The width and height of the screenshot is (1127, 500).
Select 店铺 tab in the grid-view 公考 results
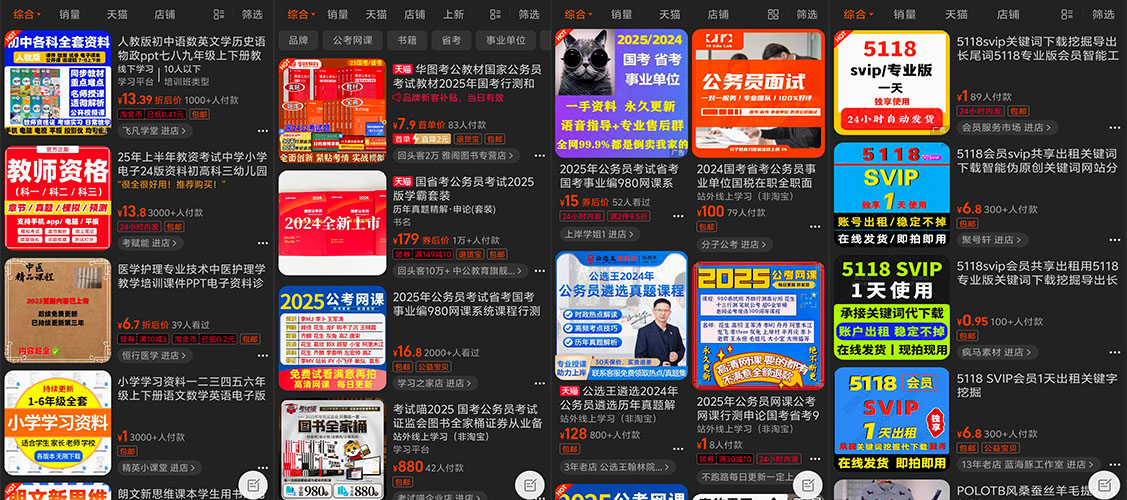[x=718, y=14]
